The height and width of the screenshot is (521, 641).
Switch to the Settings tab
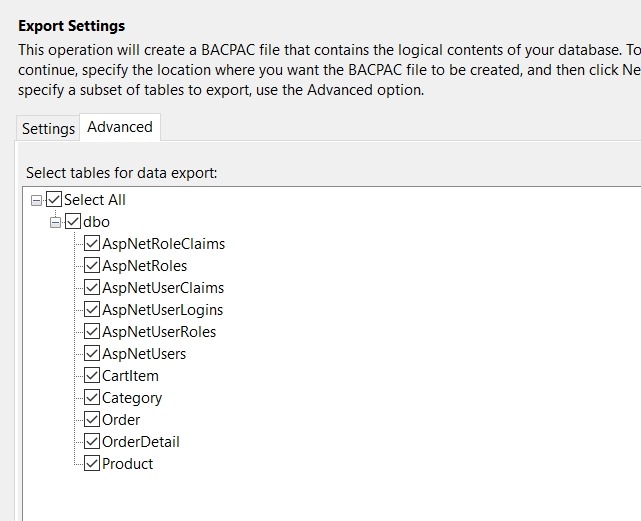click(48, 129)
